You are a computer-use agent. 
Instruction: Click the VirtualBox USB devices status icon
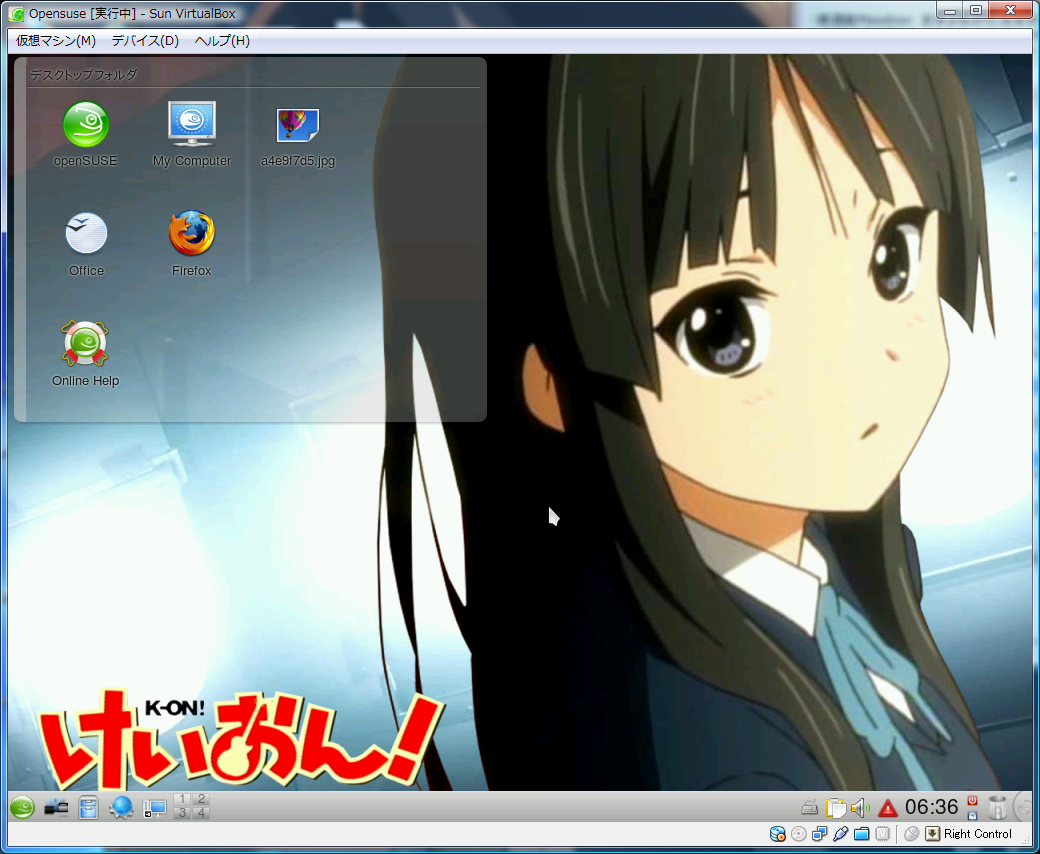pyautogui.click(x=840, y=834)
